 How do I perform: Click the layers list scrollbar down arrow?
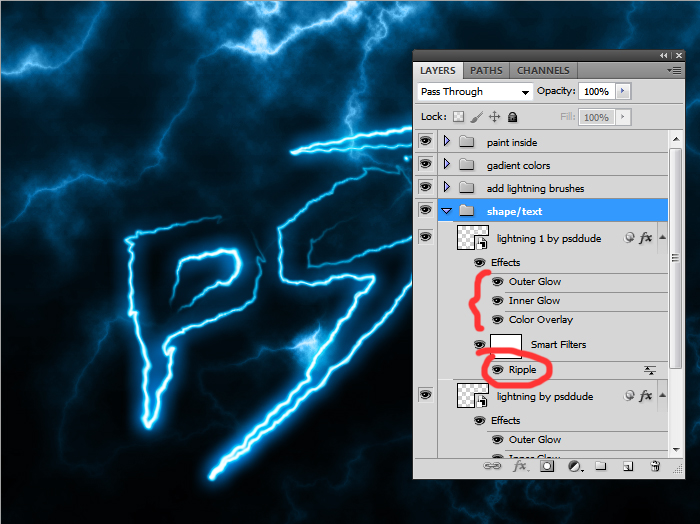point(676,450)
